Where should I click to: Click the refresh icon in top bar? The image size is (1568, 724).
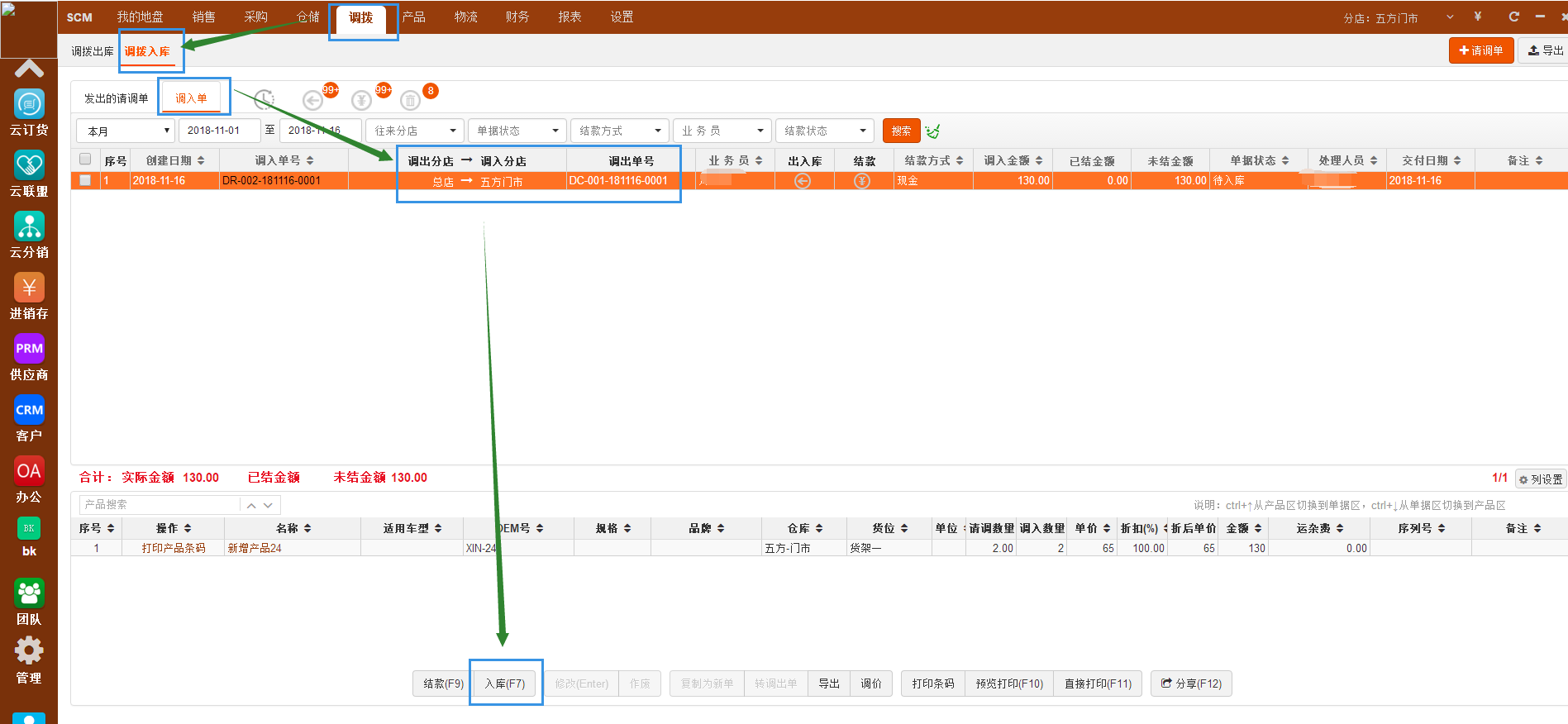(1513, 17)
